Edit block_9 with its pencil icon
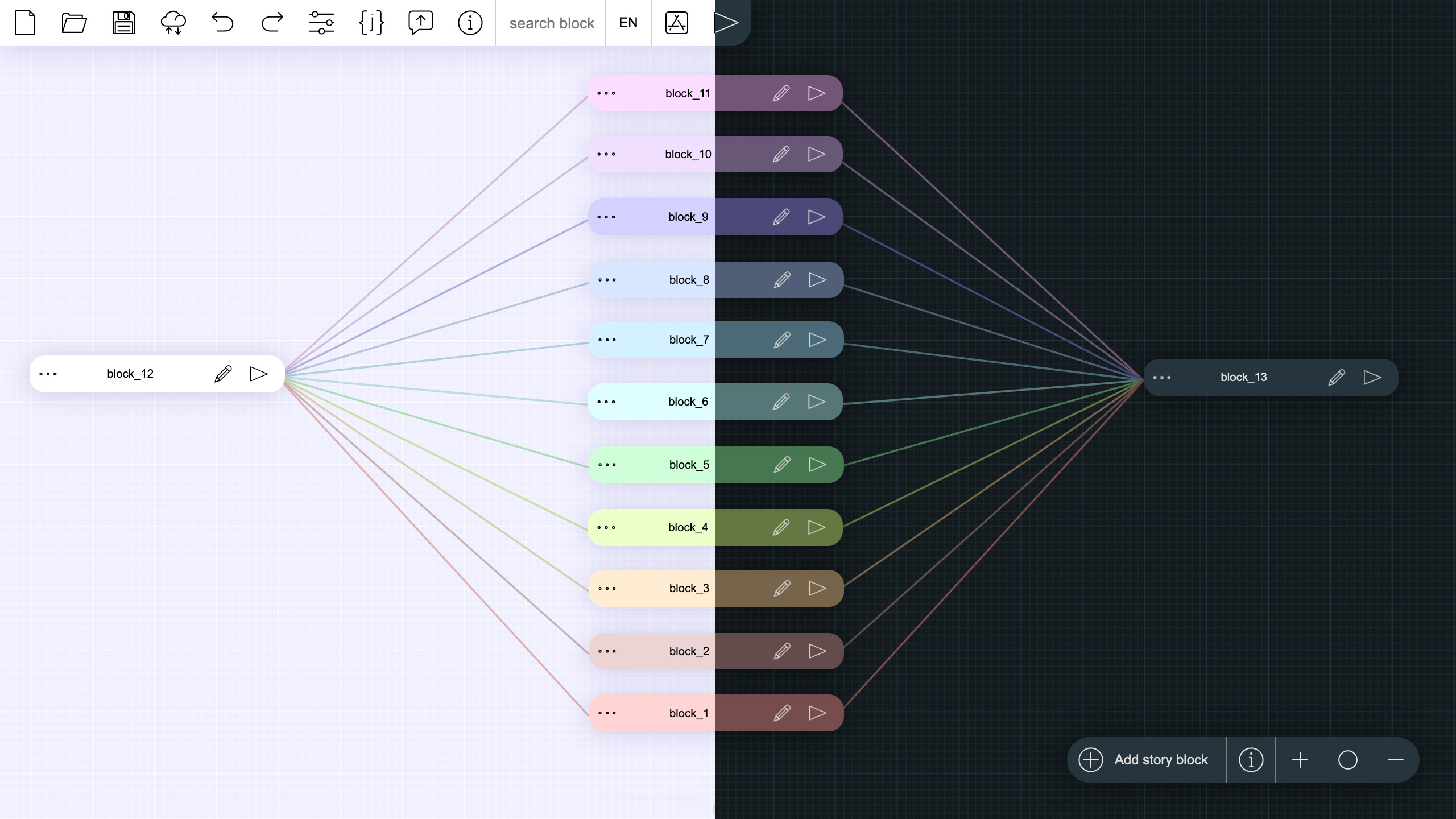The height and width of the screenshot is (819, 1456). pos(781,217)
